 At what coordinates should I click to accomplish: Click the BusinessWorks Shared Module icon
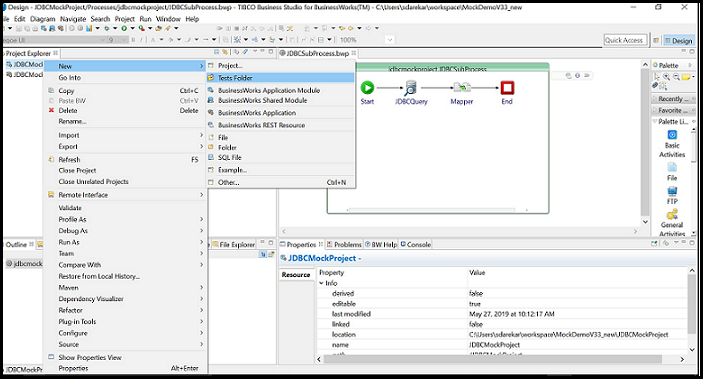tap(211, 100)
